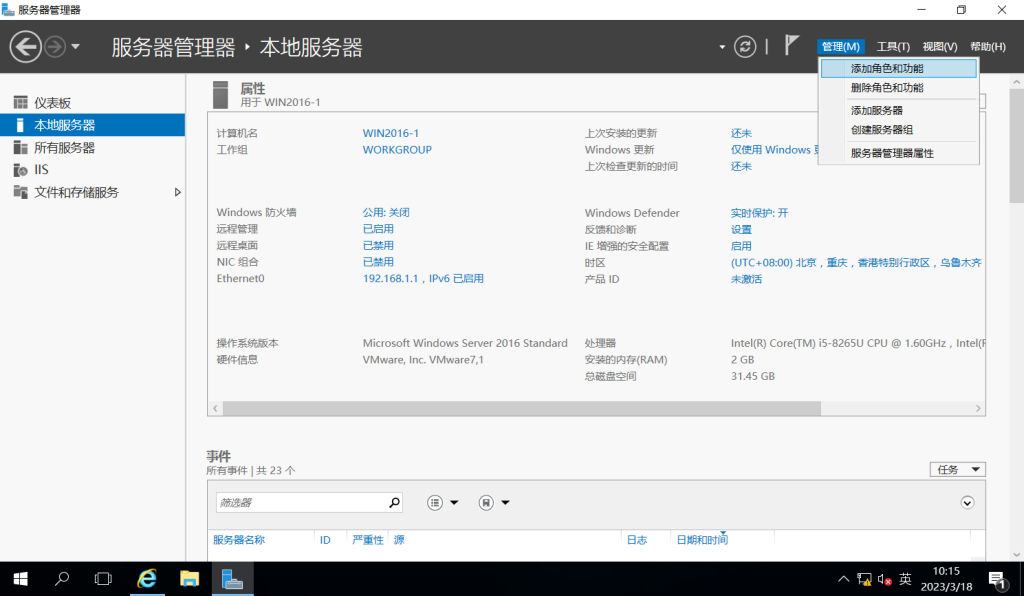Select 本地服务器 in the sidebar
The image size is (1024, 596).
point(92,125)
